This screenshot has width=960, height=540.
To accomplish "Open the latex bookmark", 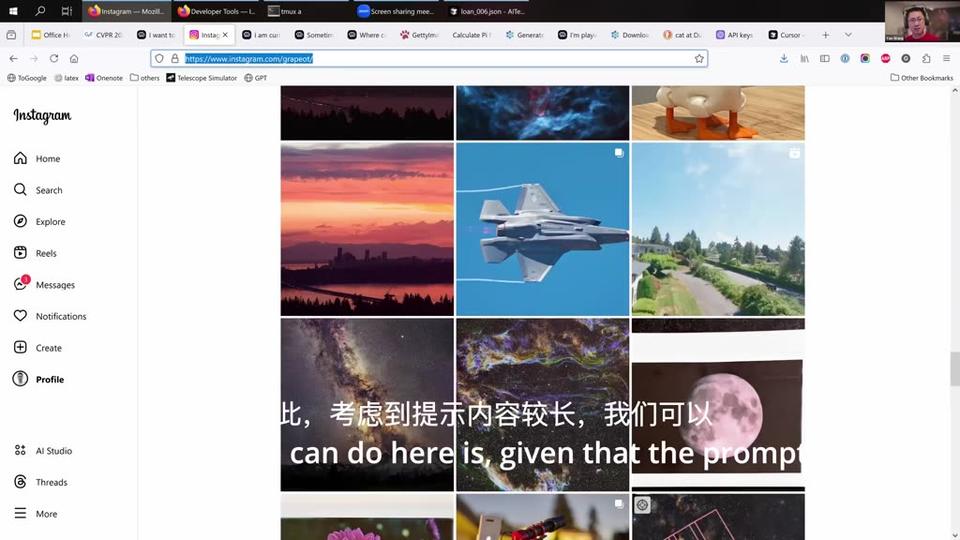I will (67, 78).
